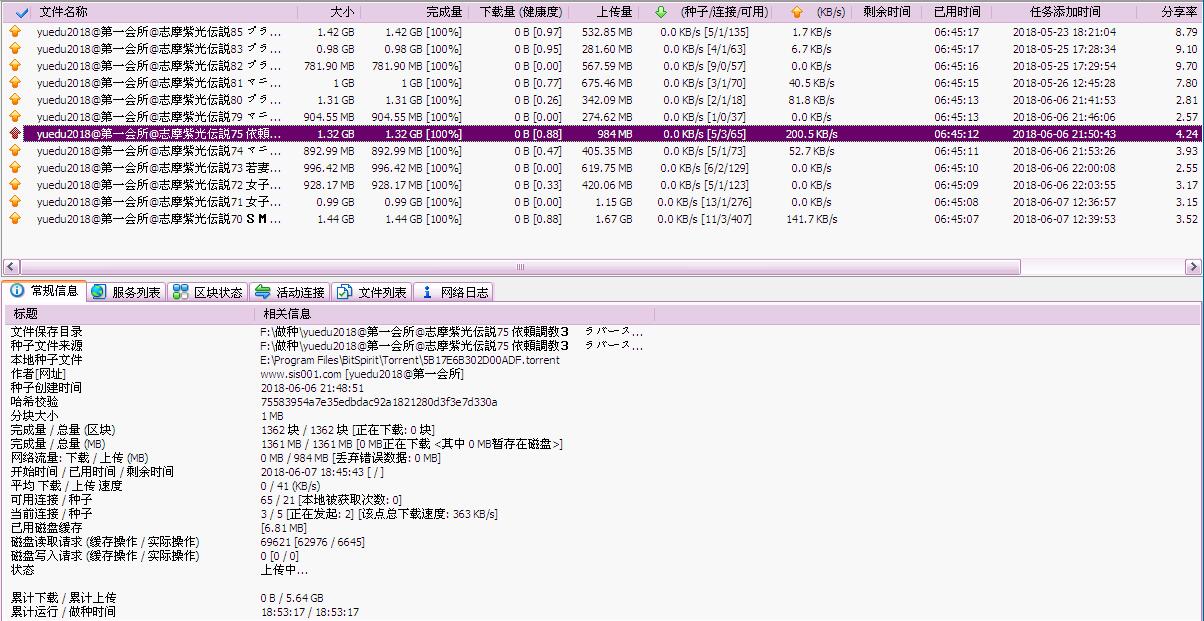Click the seeding icon of the 996.42 MB torrent 73
The height and width of the screenshot is (621, 1204).
(x=15, y=168)
